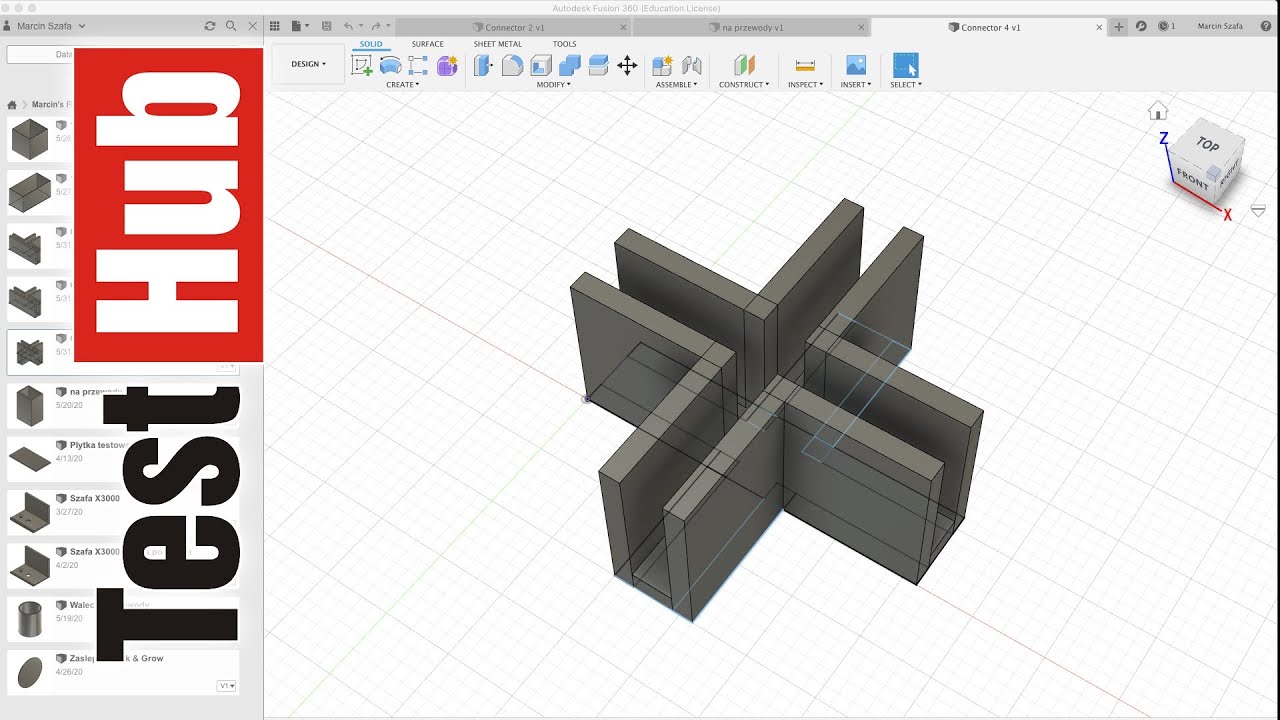Click the Data tab button in the panel
Screen dimensions: 1280x720
(40, 55)
